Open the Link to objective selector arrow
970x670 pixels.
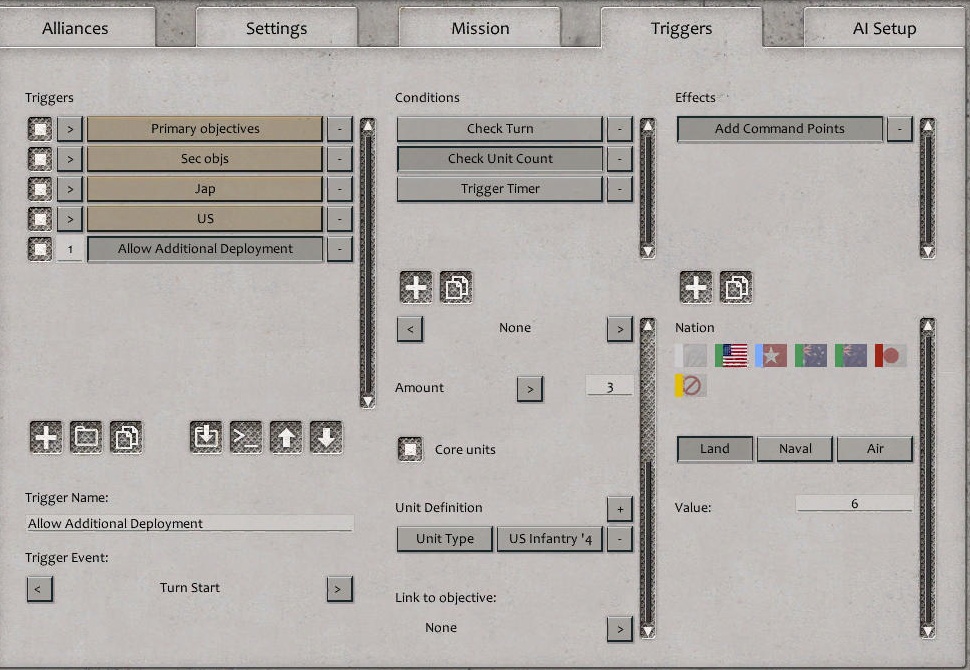[620, 629]
